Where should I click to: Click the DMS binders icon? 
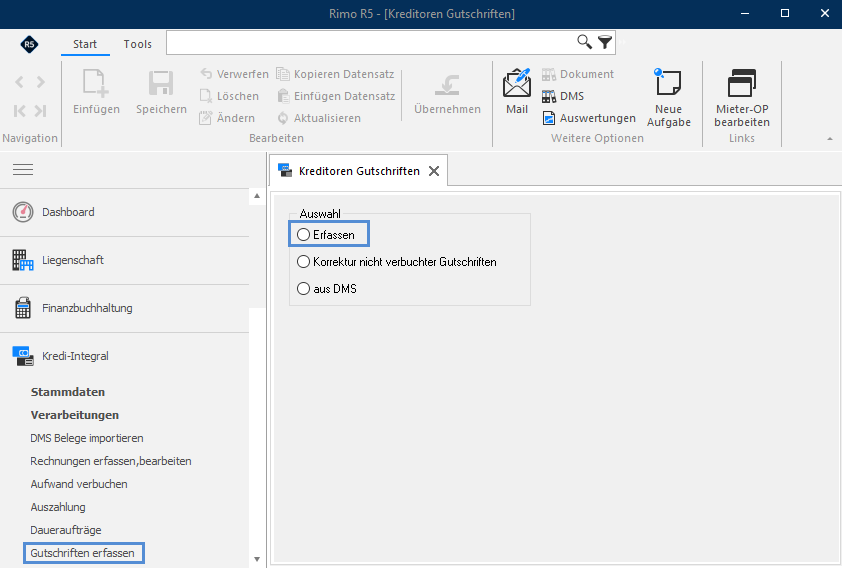pyautogui.click(x=549, y=96)
